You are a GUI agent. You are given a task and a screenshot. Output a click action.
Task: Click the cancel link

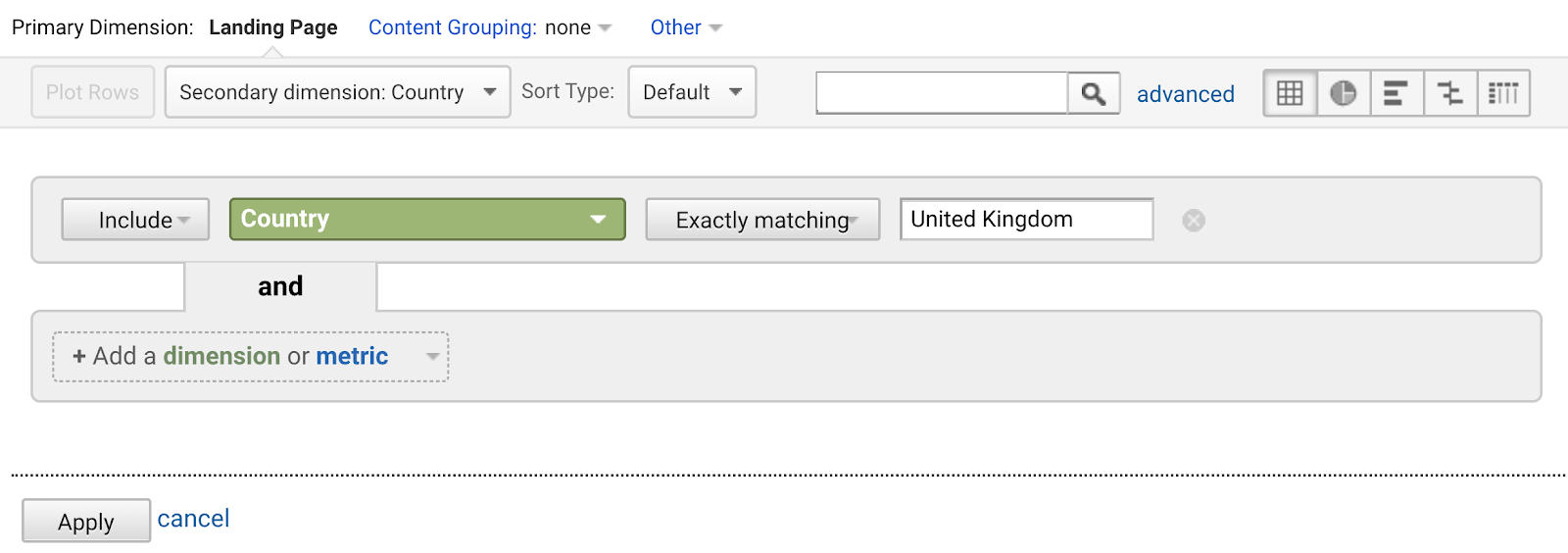coord(193,519)
